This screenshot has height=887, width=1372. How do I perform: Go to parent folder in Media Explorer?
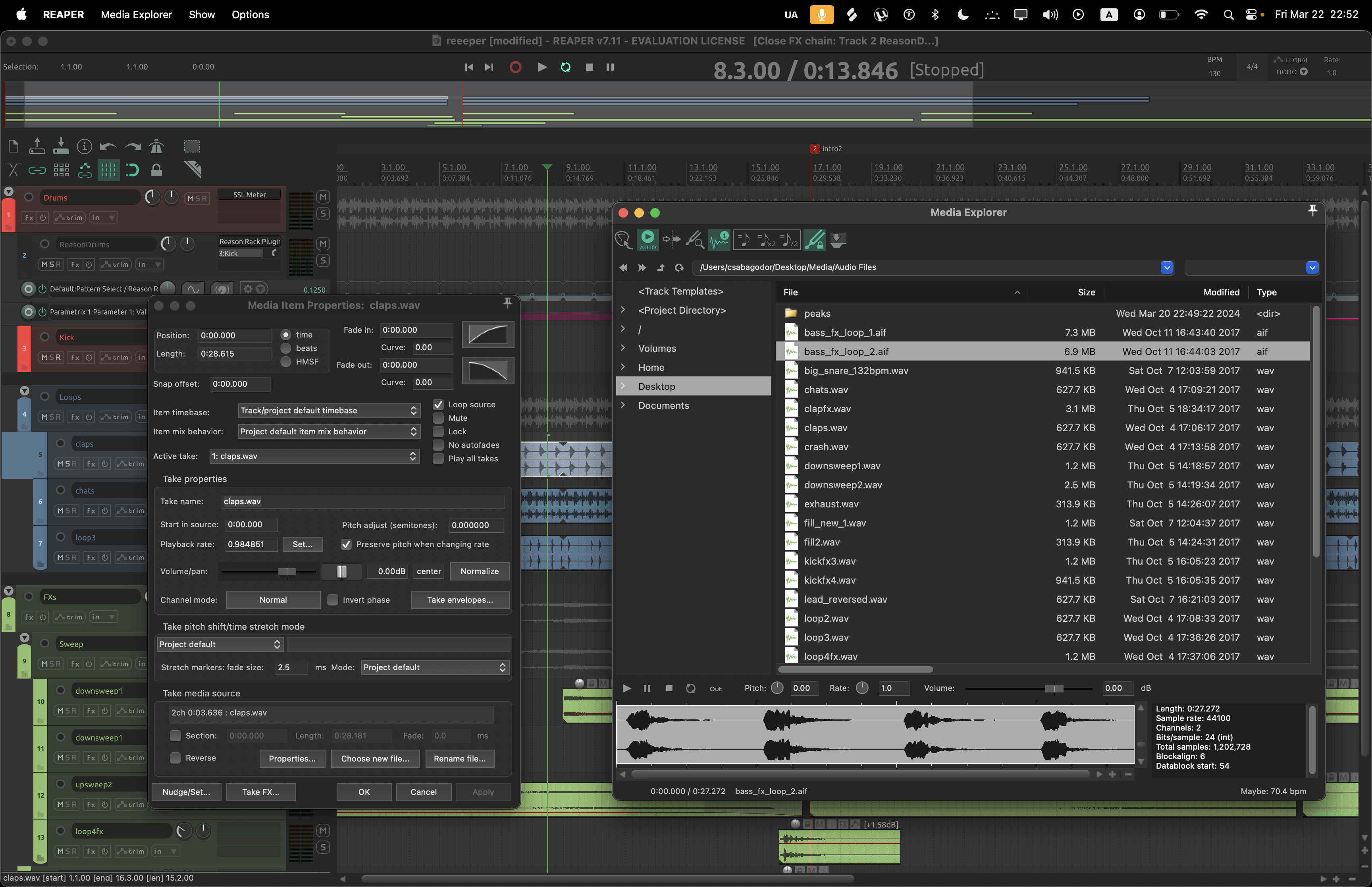(661, 267)
